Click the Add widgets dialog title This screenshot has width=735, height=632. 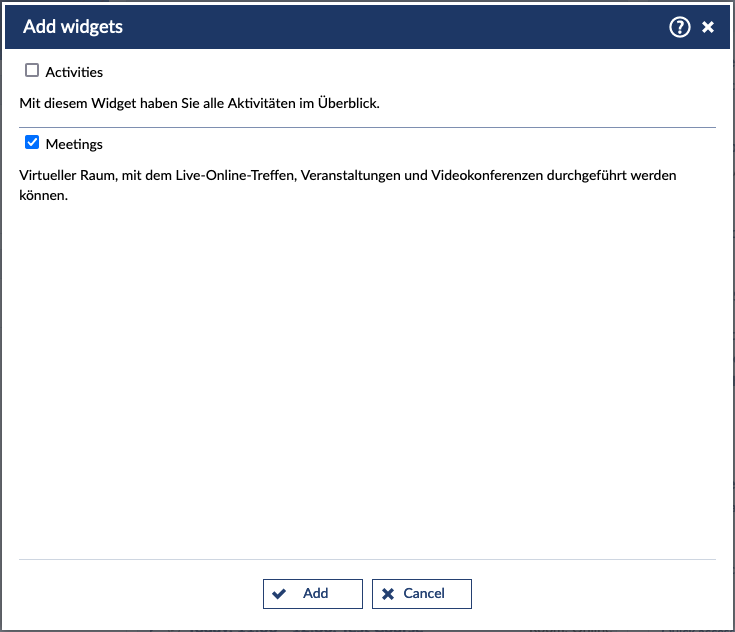pyautogui.click(x=73, y=27)
